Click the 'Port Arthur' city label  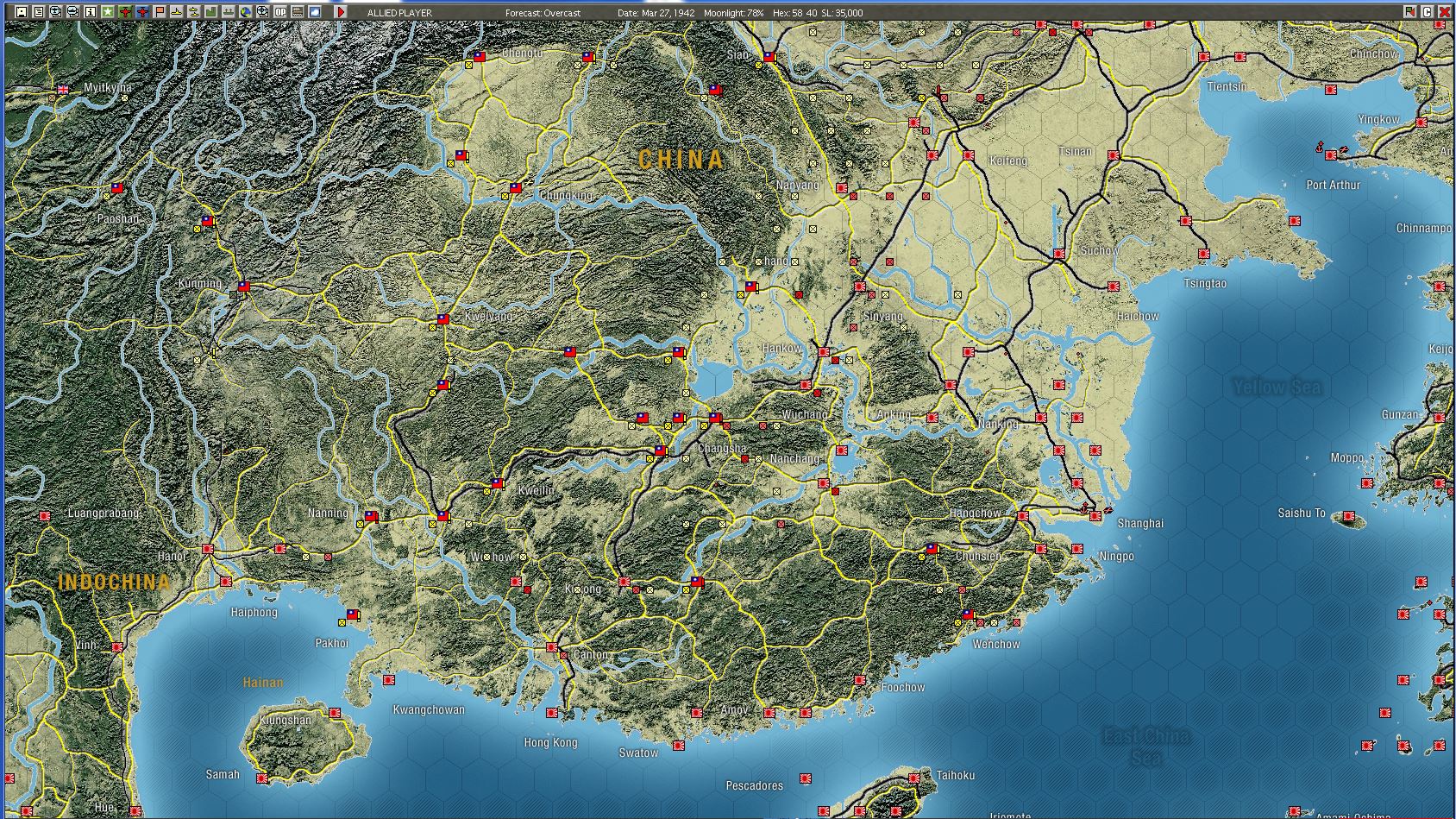(x=1333, y=185)
